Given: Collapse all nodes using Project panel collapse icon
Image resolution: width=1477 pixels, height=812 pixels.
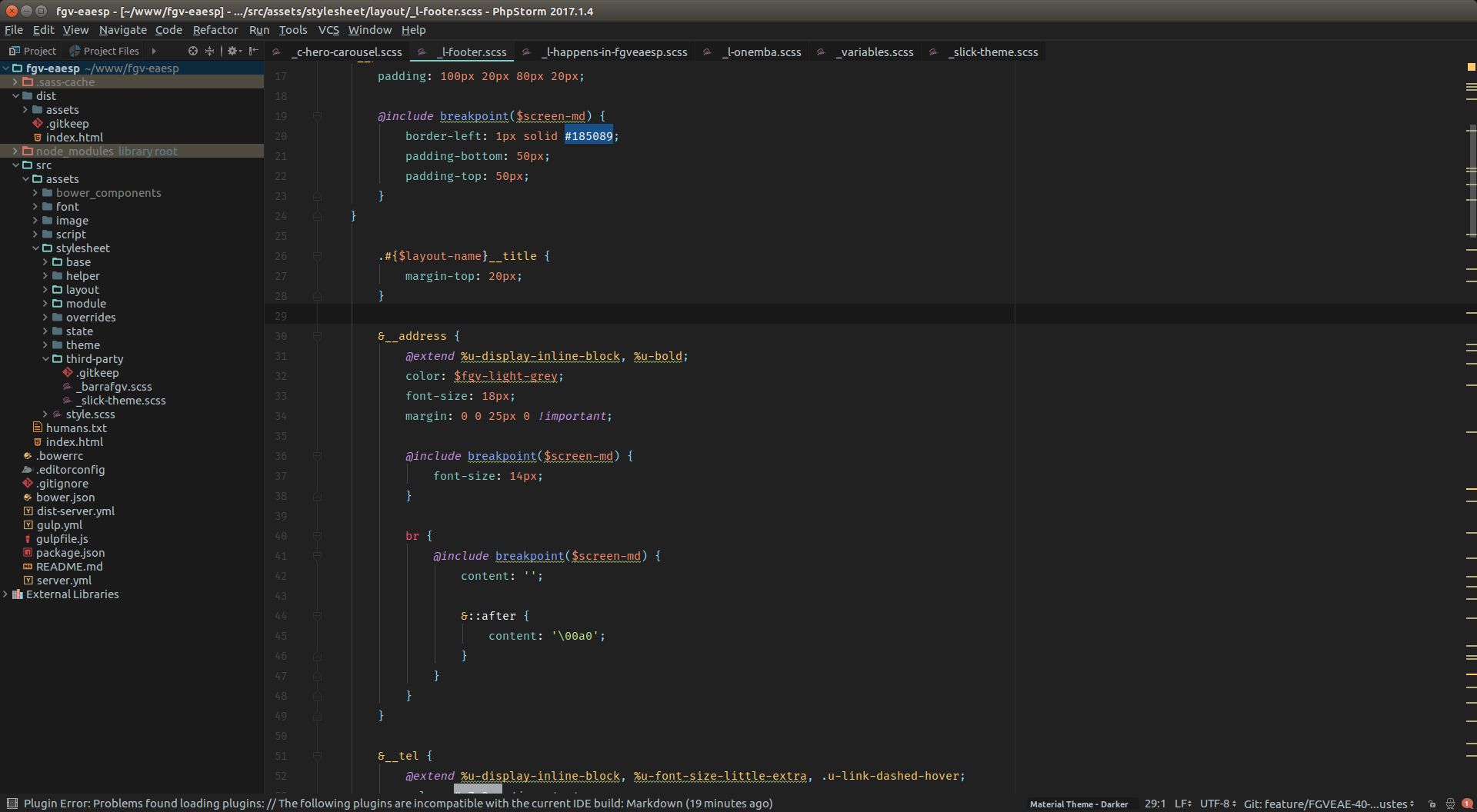Looking at the screenshot, I should (x=209, y=51).
